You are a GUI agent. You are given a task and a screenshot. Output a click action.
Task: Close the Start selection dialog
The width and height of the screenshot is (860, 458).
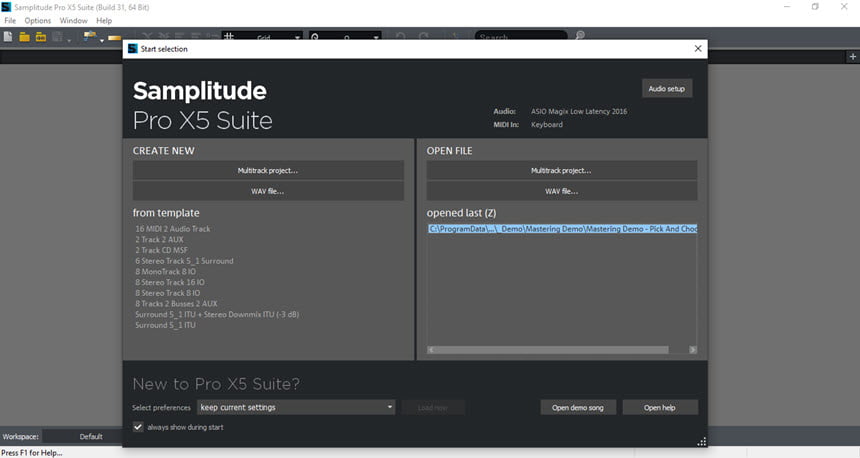[x=698, y=48]
